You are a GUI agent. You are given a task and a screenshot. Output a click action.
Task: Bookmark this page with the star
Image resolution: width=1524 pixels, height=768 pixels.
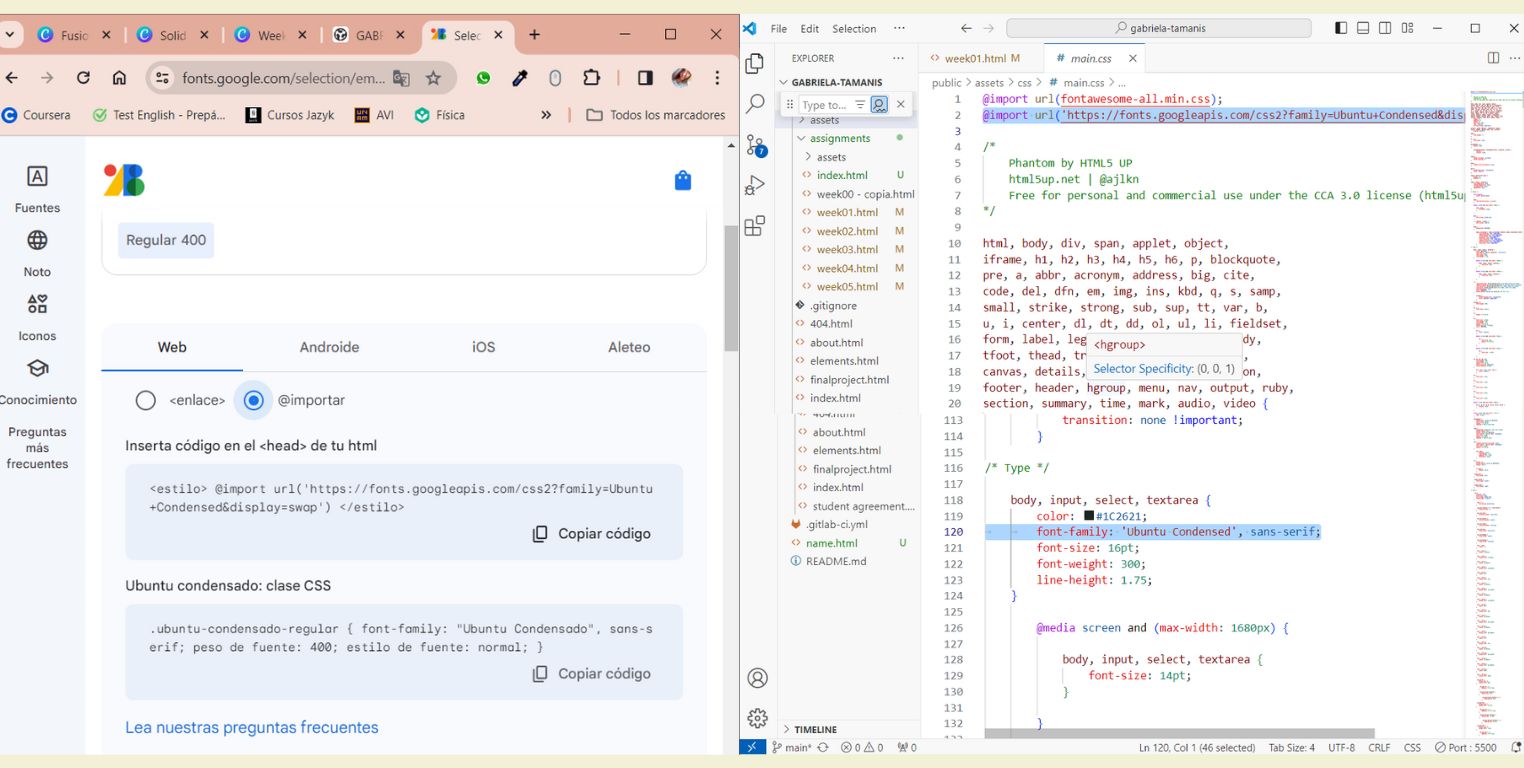pos(433,78)
